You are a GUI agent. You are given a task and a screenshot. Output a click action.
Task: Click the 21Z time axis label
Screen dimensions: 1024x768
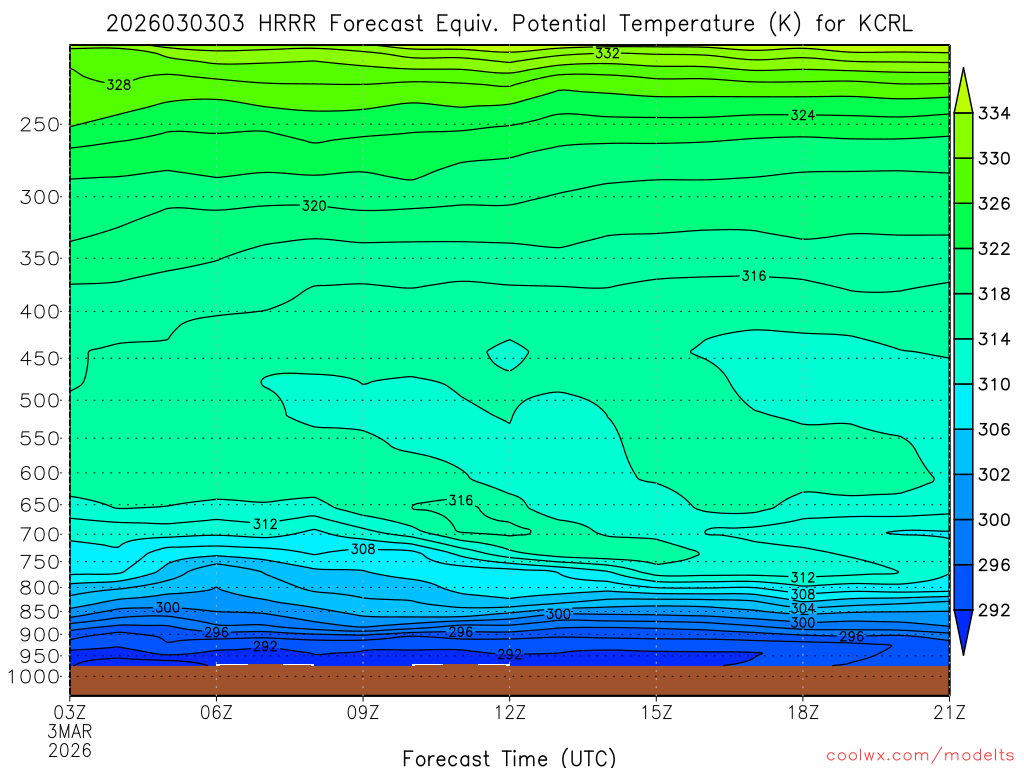click(x=950, y=712)
